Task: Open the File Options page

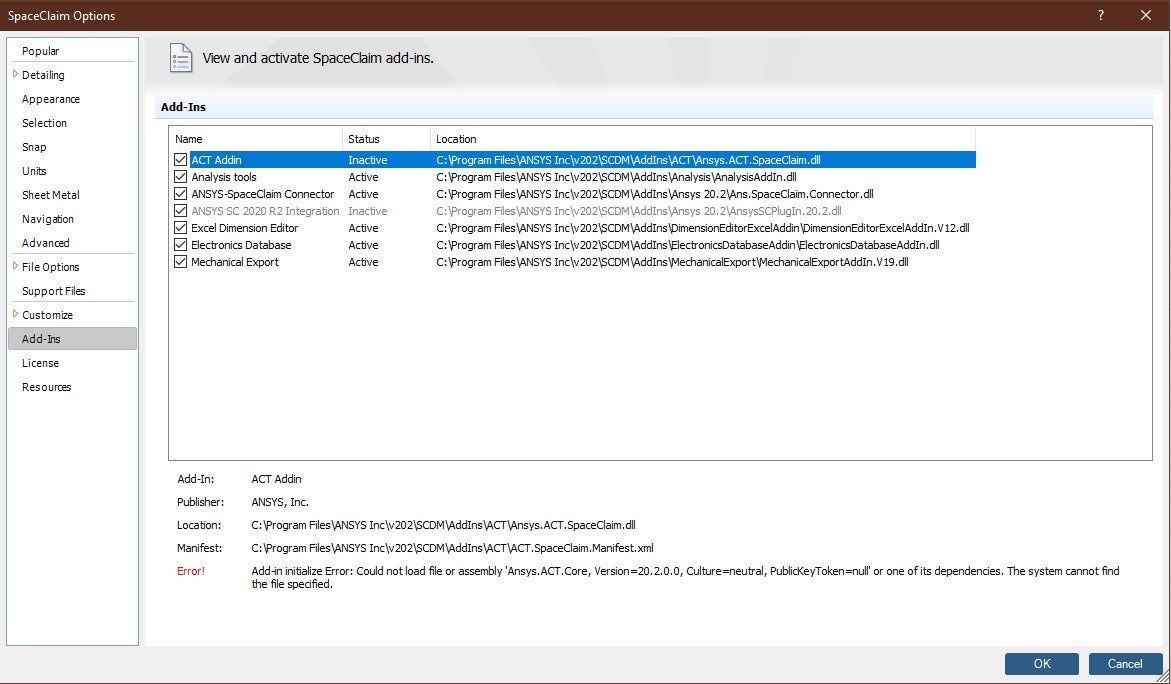Action: click(51, 267)
